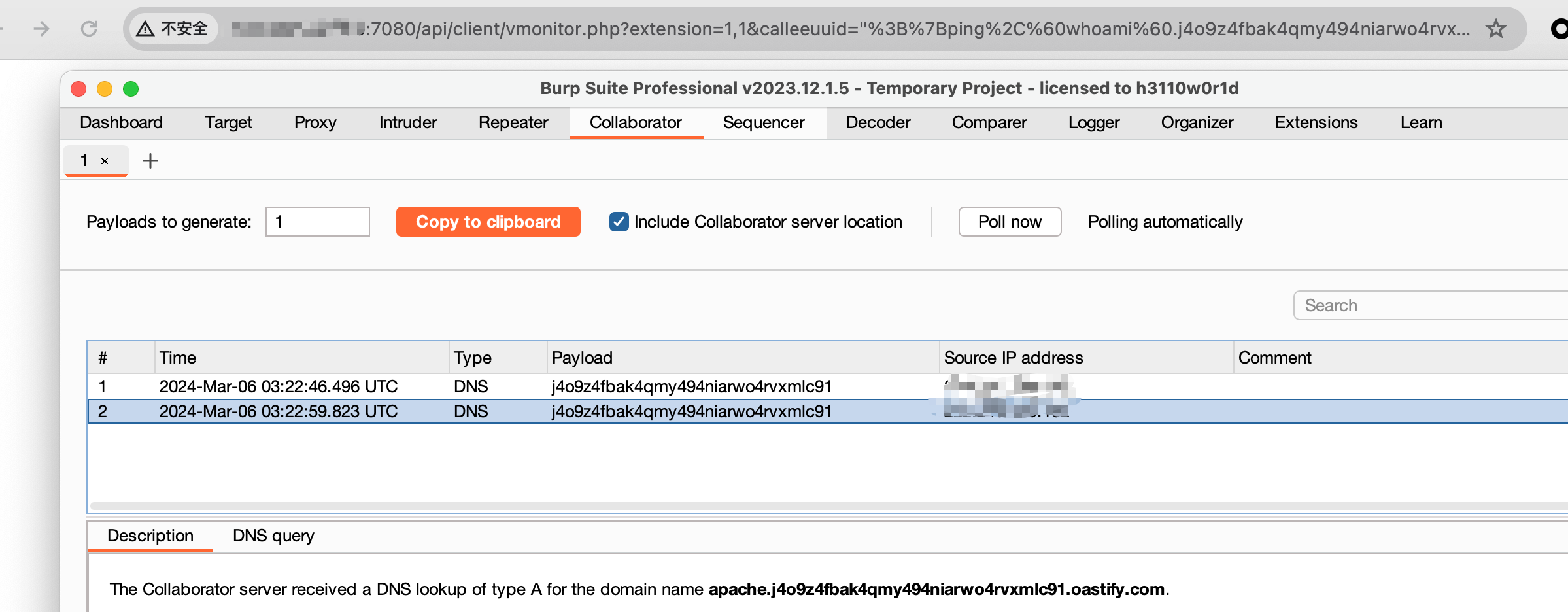Add a new Collaborator tab with plus icon
The width and height of the screenshot is (1568, 612).
150,161
